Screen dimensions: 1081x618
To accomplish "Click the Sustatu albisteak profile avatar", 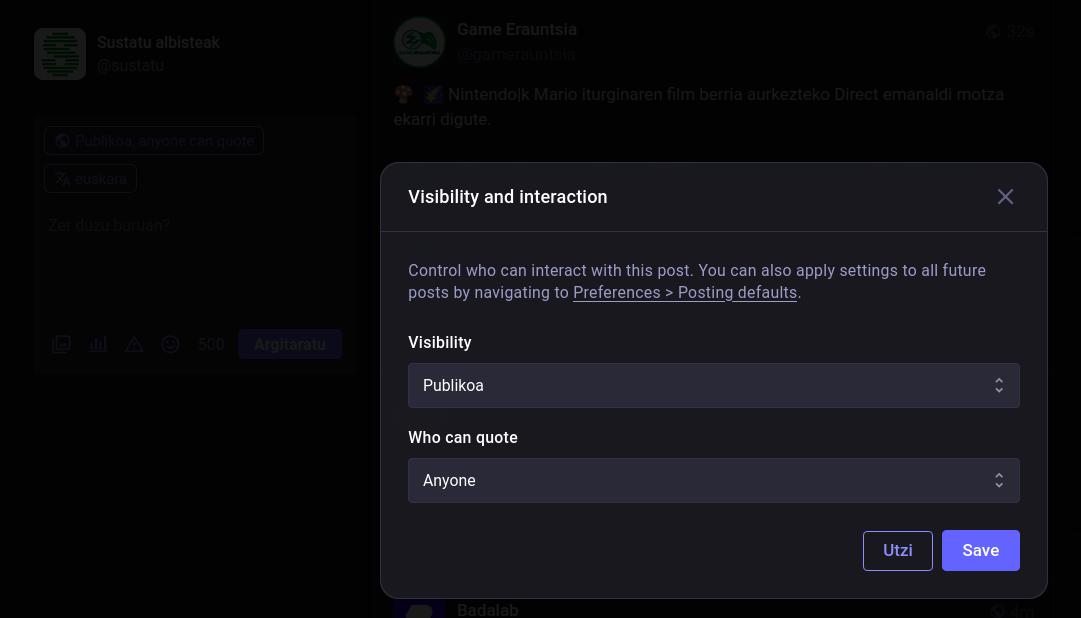I will pos(60,53).
